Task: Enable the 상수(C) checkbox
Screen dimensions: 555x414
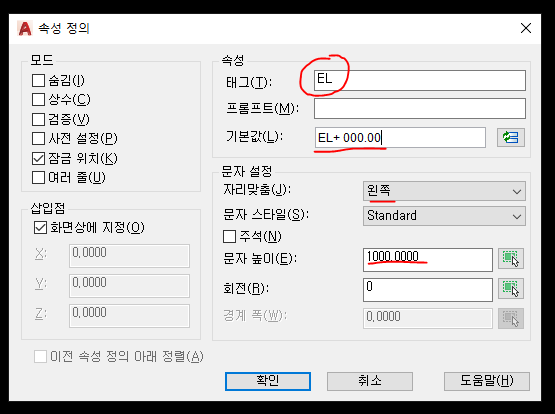Action: pos(38,99)
